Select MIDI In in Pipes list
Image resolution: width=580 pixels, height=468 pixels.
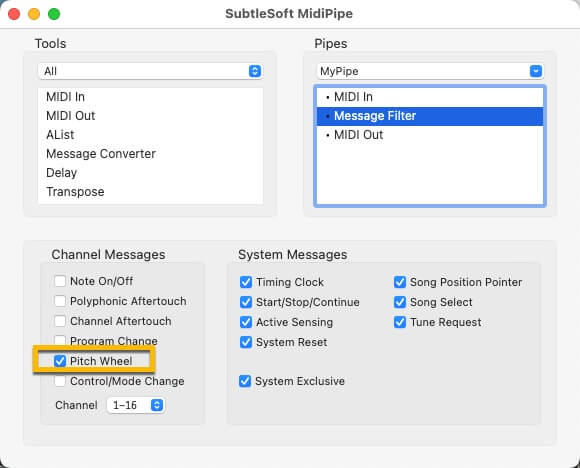[430, 97]
